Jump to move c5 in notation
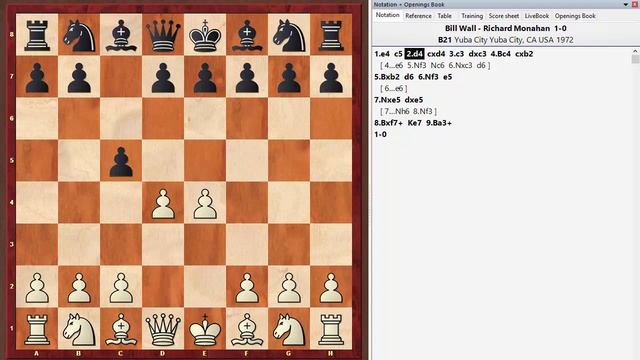This screenshot has height=360, width=640. pos(398,54)
